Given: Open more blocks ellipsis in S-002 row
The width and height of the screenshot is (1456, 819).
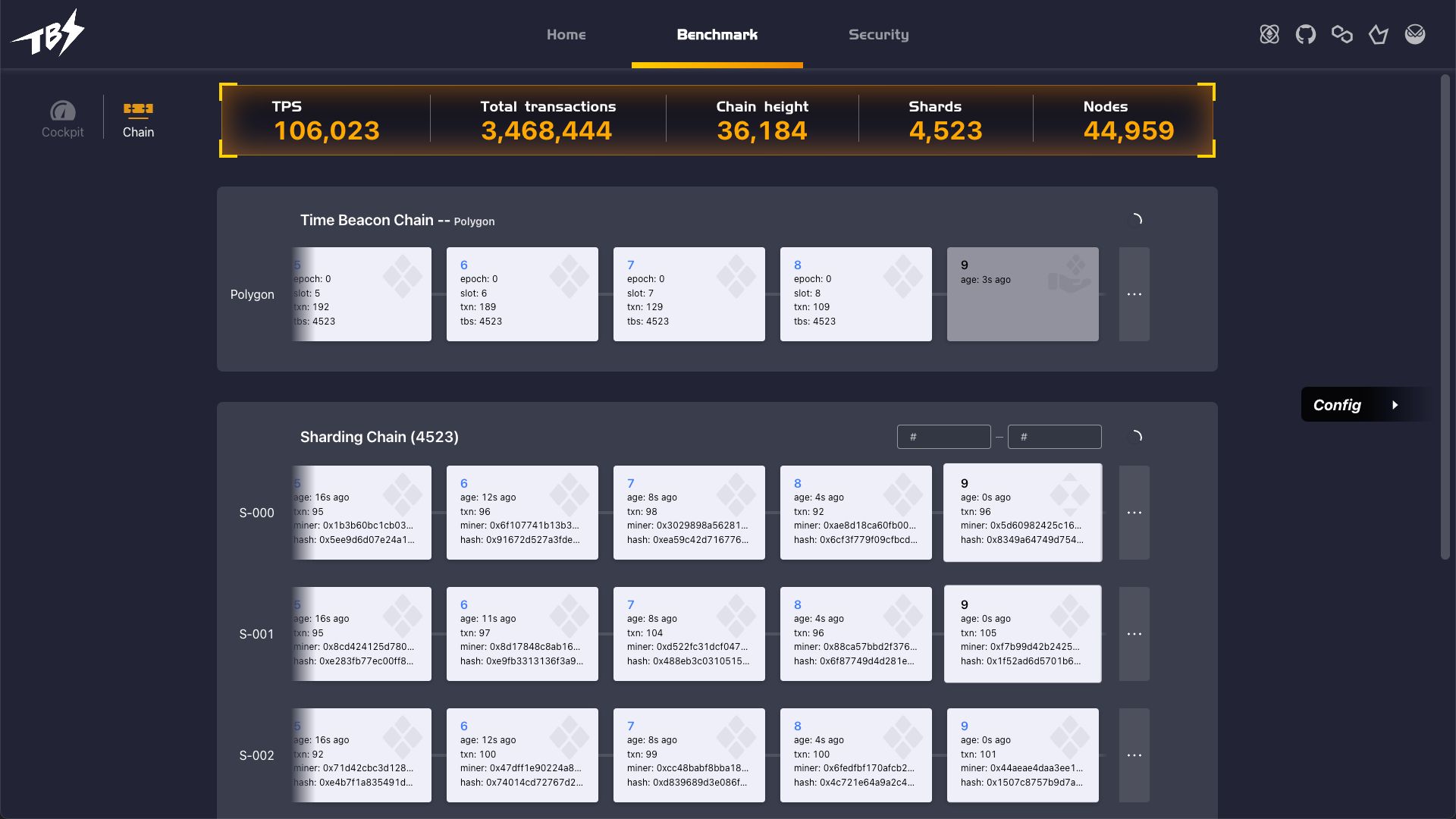Looking at the screenshot, I should (1134, 755).
